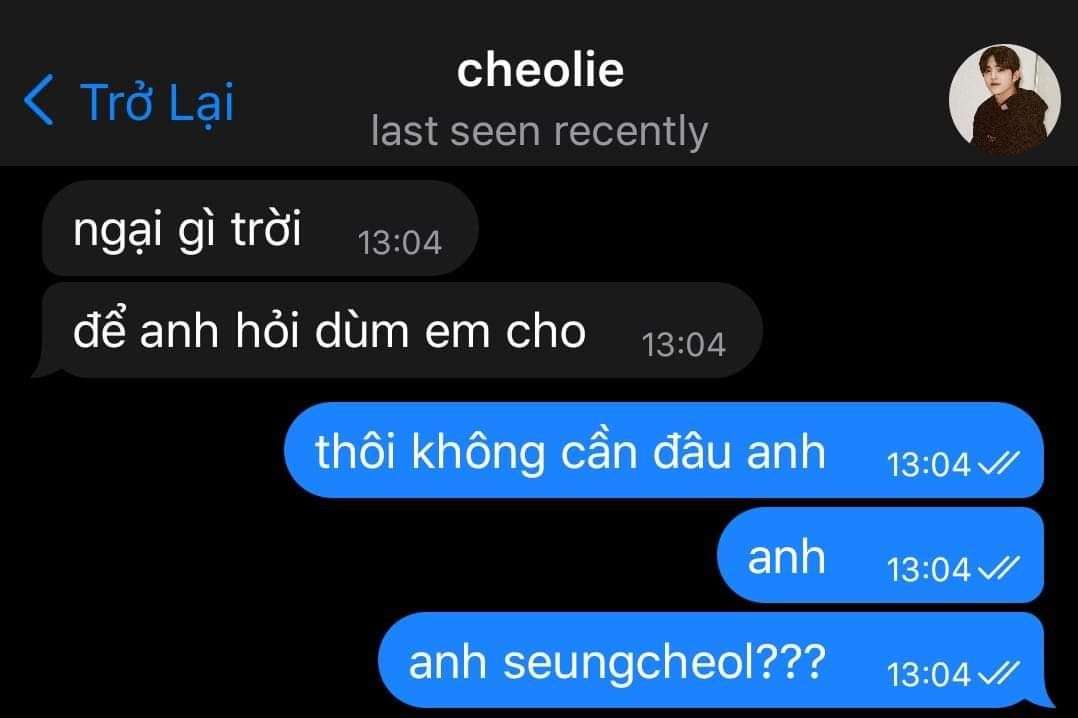Tap the timestamp on "để anh hỏi dùm em cho"

[x=683, y=345]
